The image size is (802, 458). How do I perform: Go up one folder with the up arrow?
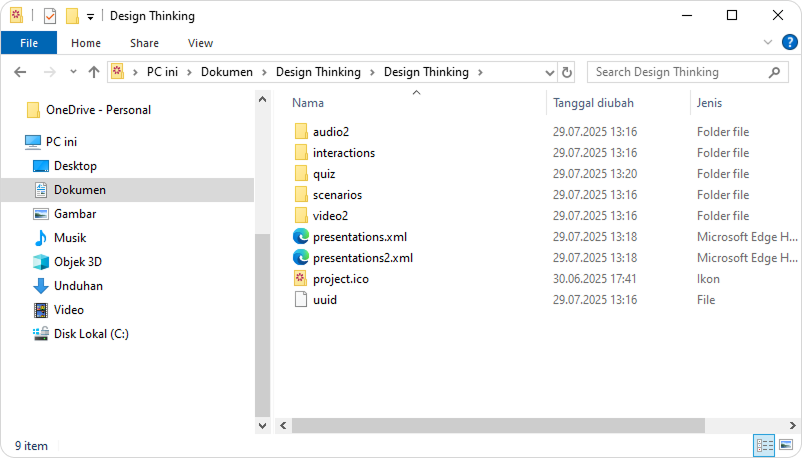pos(94,72)
